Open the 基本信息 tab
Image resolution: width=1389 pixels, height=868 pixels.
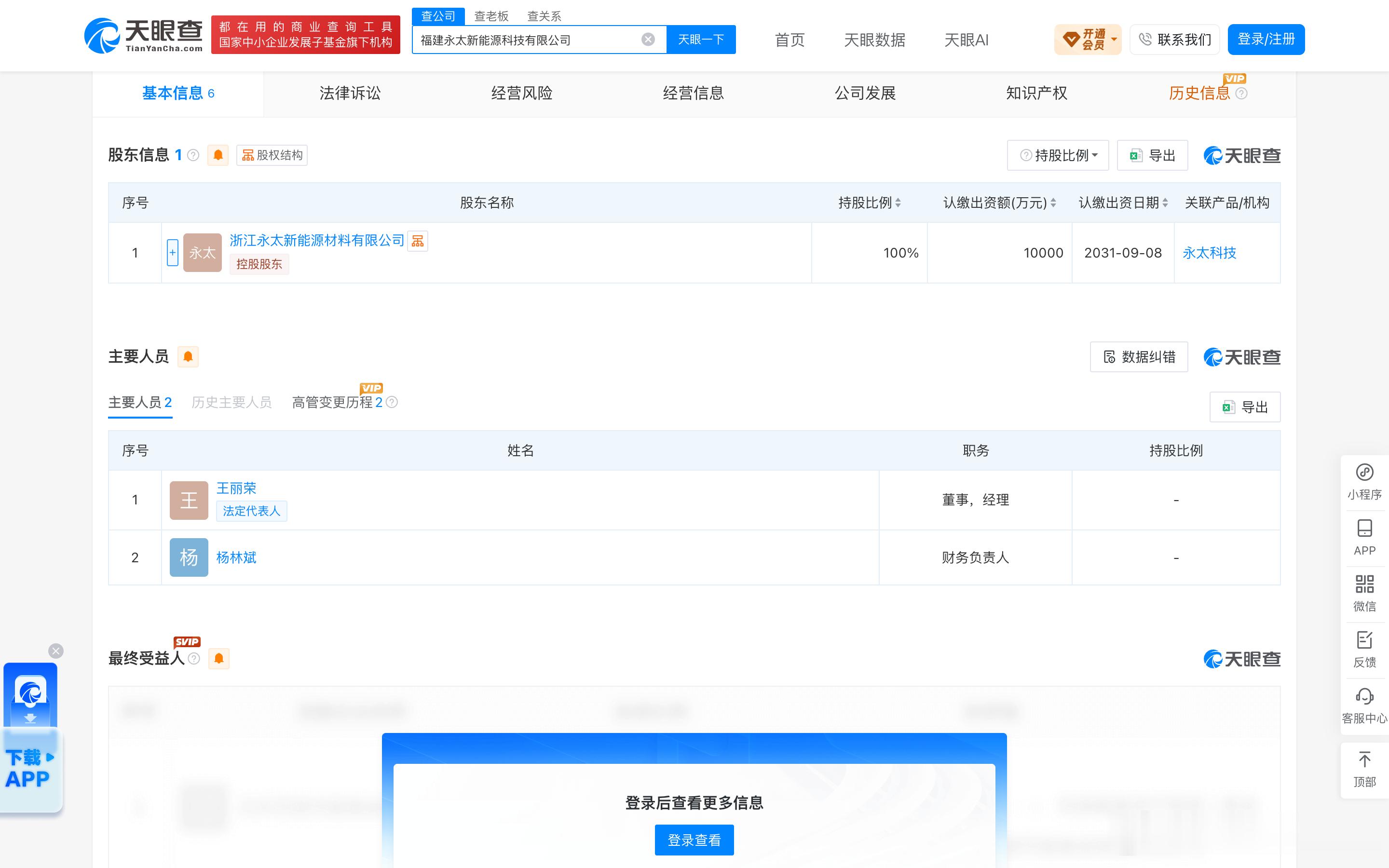pyautogui.click(x=178, y=93)
